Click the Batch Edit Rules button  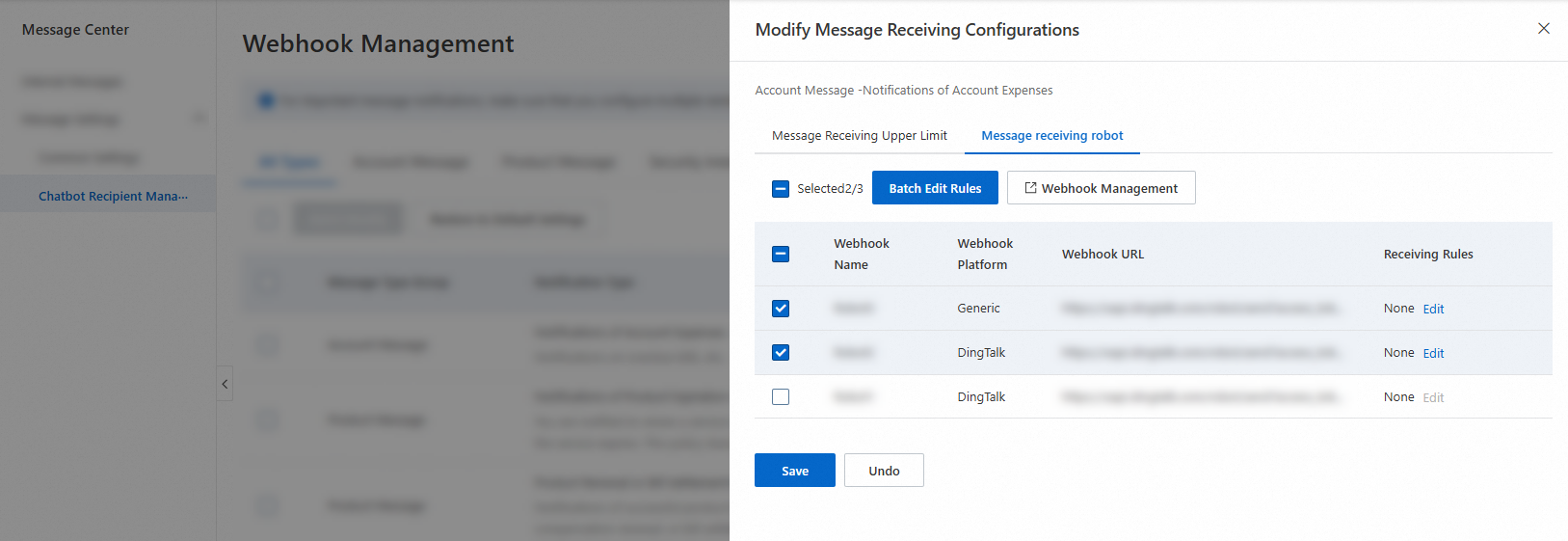pos(935,188)
